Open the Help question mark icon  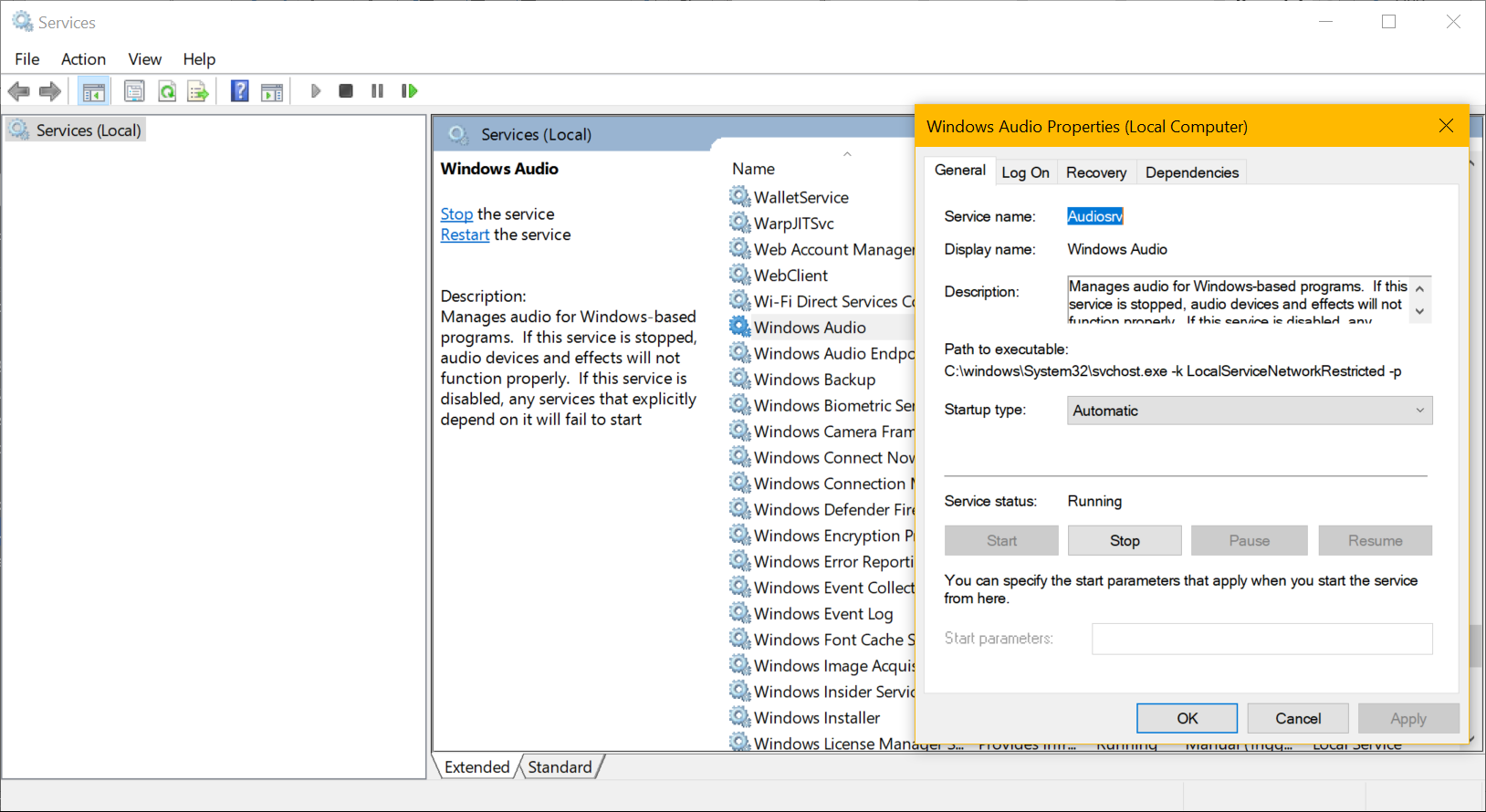click(x=240, y=91)
